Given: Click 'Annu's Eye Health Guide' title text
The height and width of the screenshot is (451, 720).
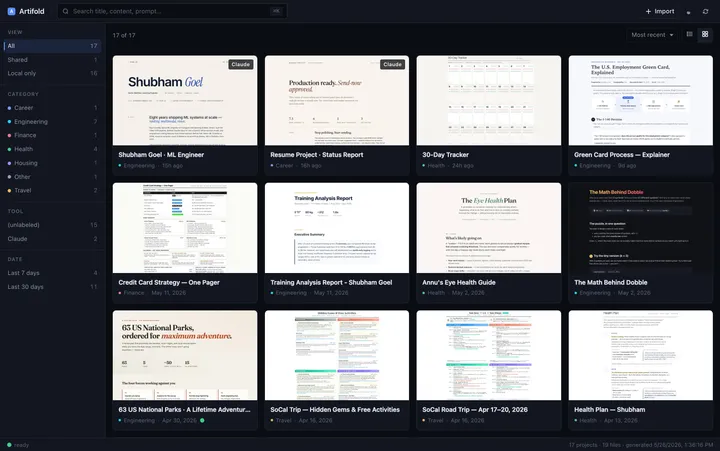Looking at the screenshot, I should click(459, 282).
